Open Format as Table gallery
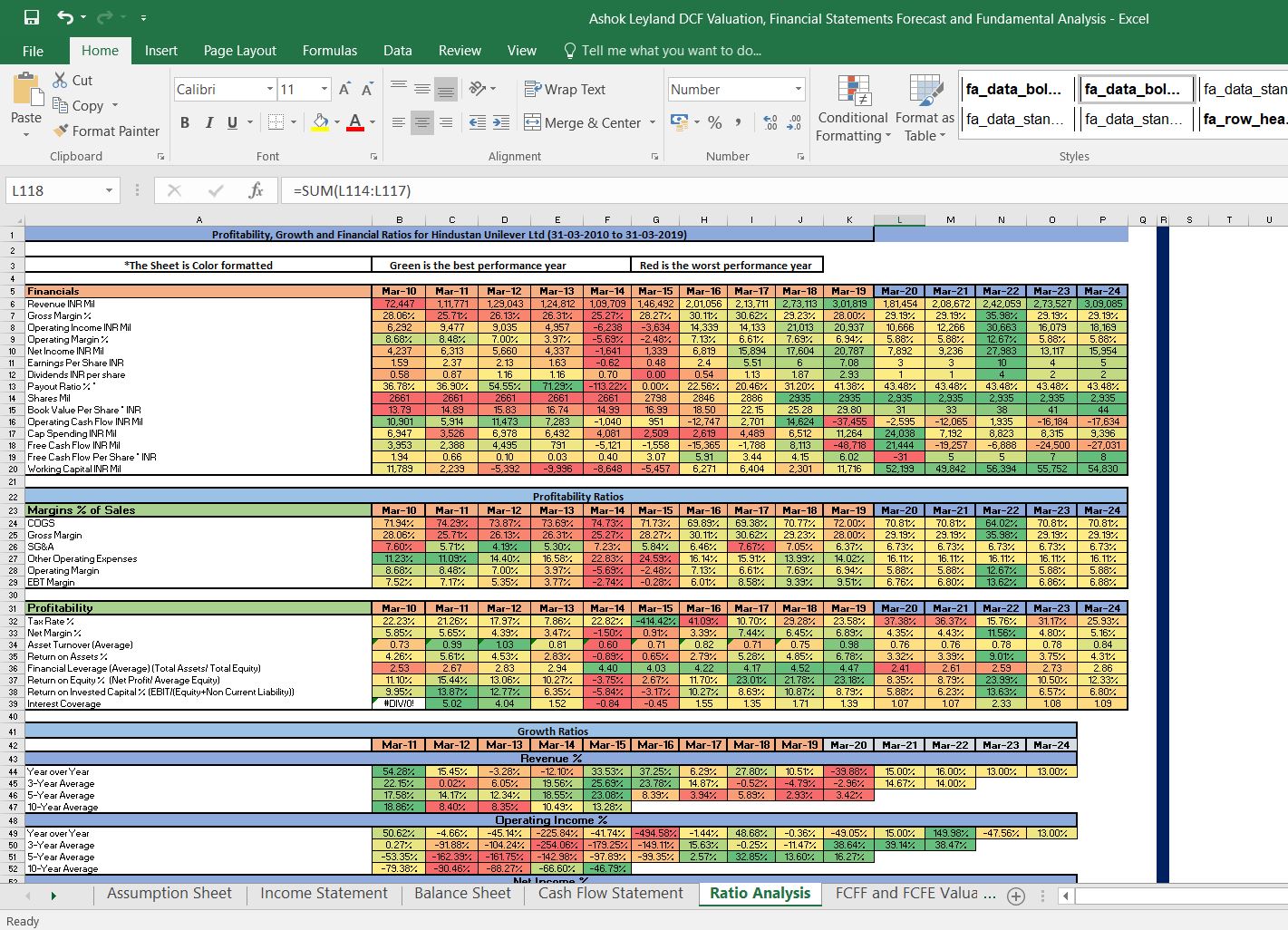The width and height of the screenshot is (1288, 930). pos(925,109)
